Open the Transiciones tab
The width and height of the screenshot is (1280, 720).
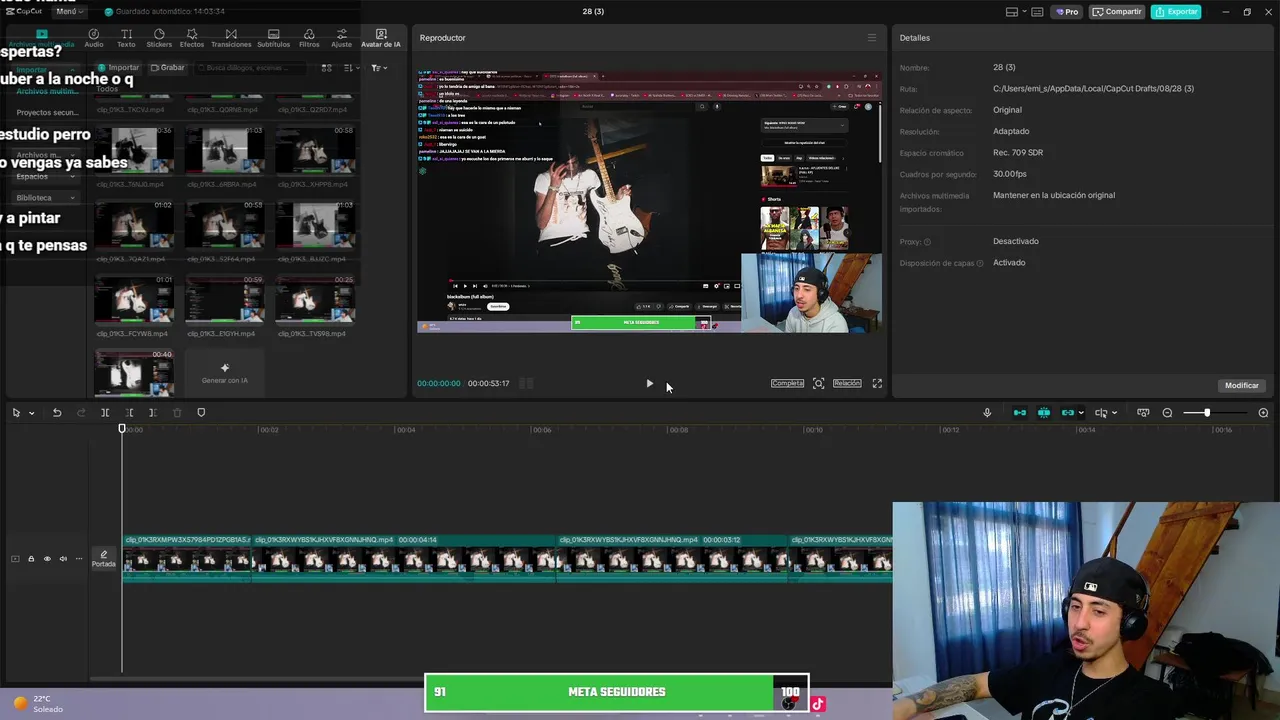click(x=231, y=38)
